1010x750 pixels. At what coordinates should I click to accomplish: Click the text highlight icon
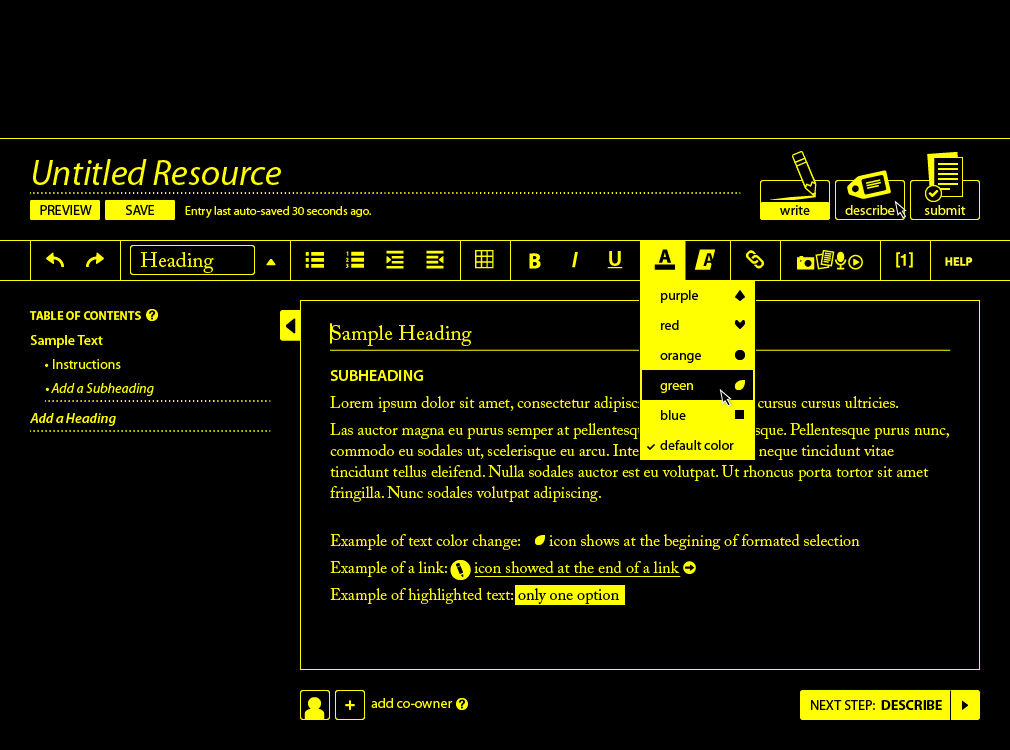pyautogui.click(x=706, y=260)
